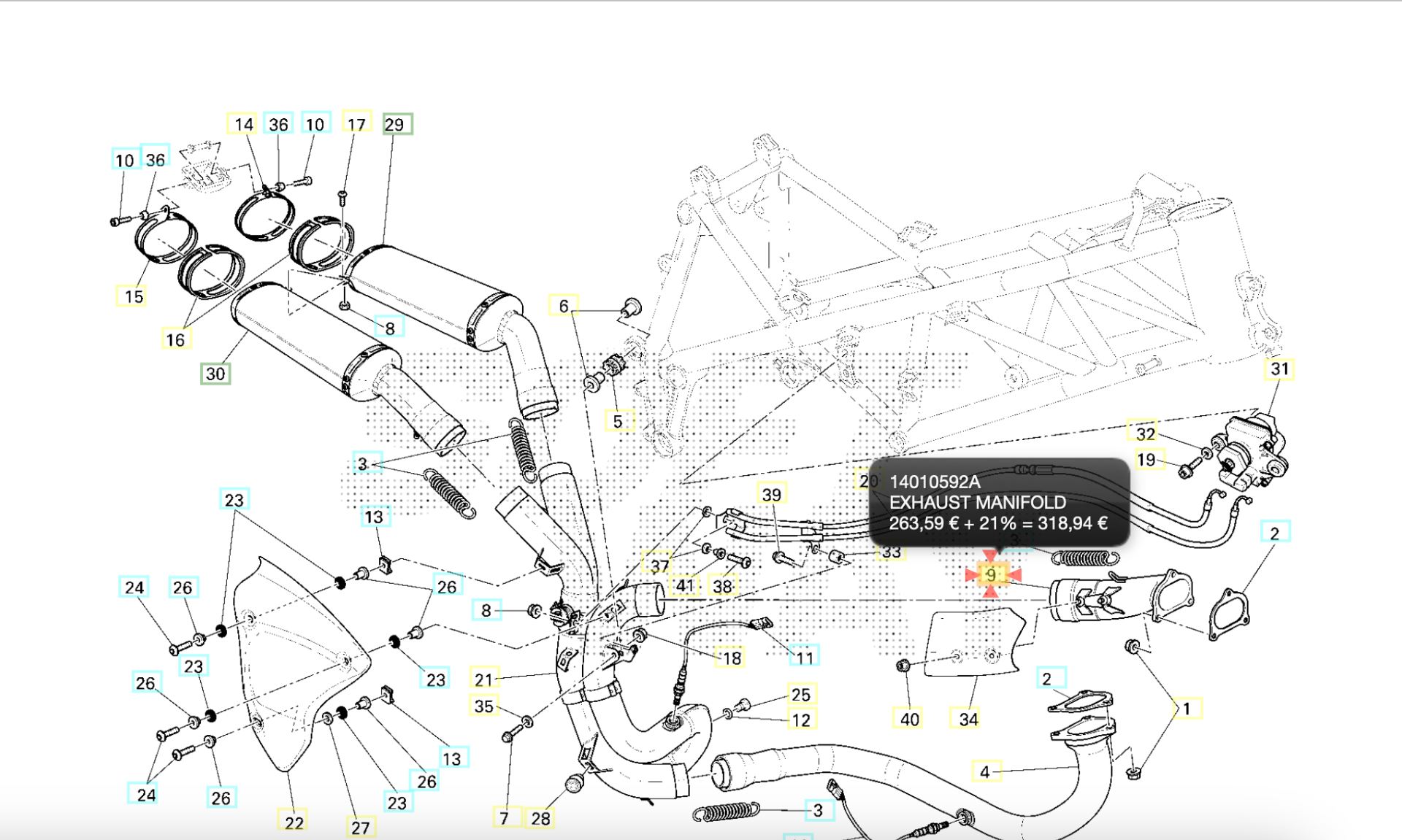This screenshot has height=840, width=1402.
Task: Choose part number 17 label
Action: (356, 124)
